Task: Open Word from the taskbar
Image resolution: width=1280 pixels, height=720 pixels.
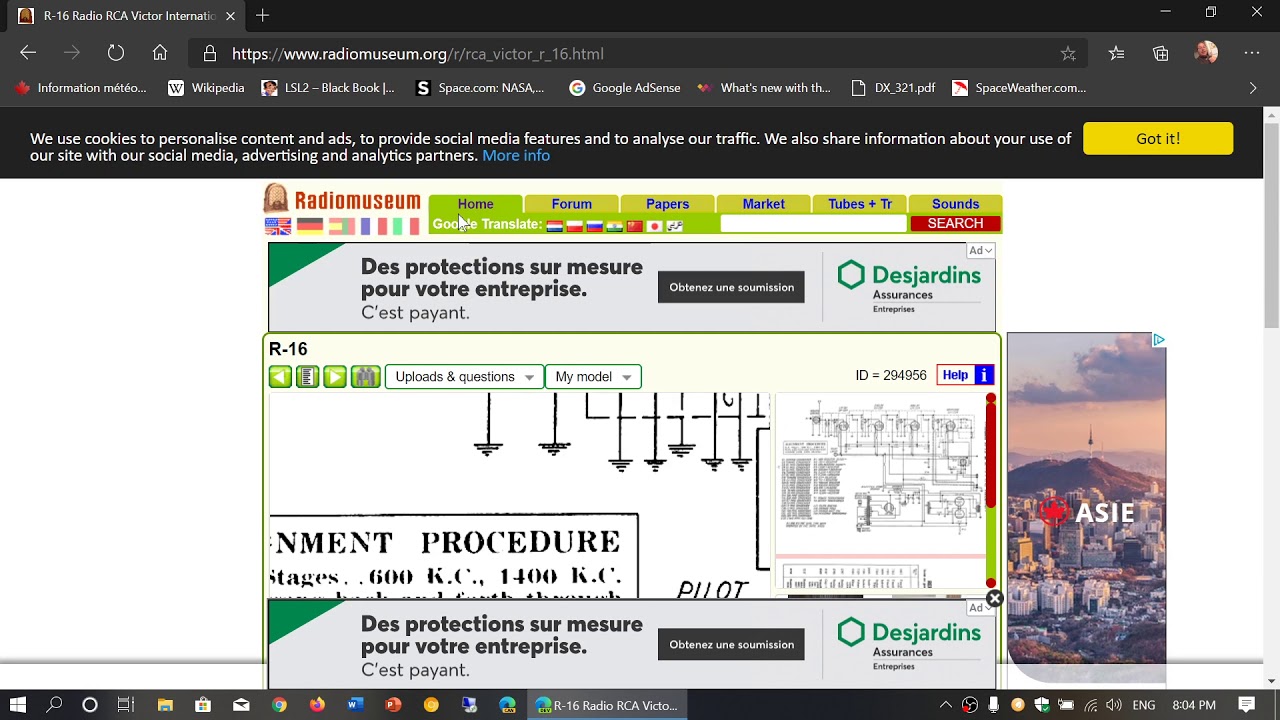Action: click(x=355, y=705)
